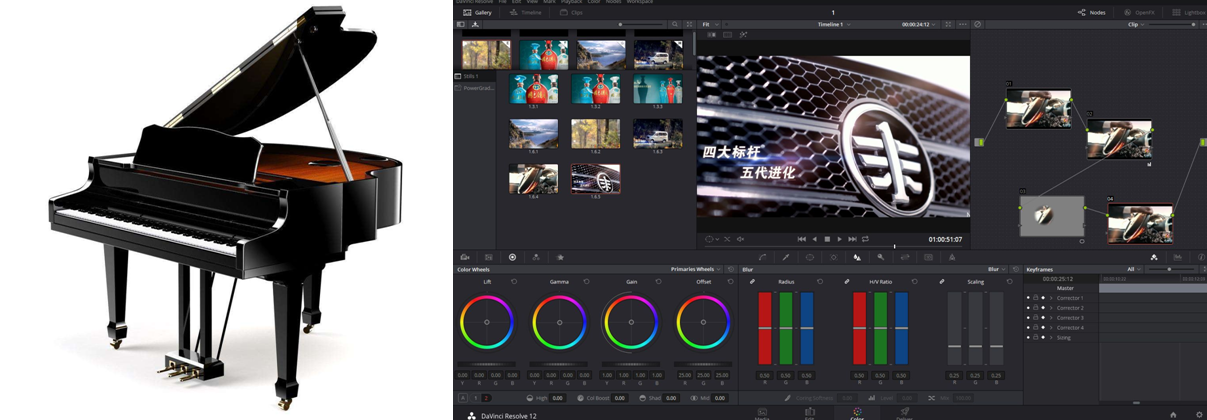Toggle gallery sidebar album list

click(461, 24)
